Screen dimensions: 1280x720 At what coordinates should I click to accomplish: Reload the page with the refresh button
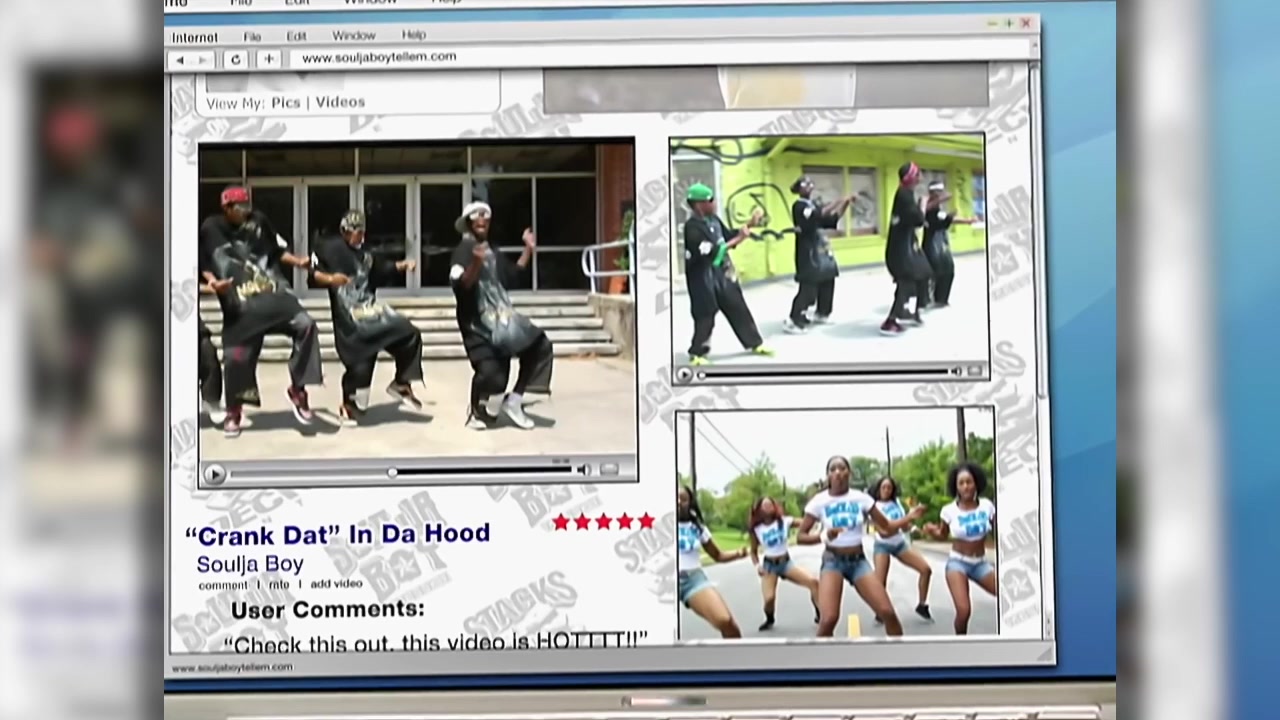(x=236, y=60)
